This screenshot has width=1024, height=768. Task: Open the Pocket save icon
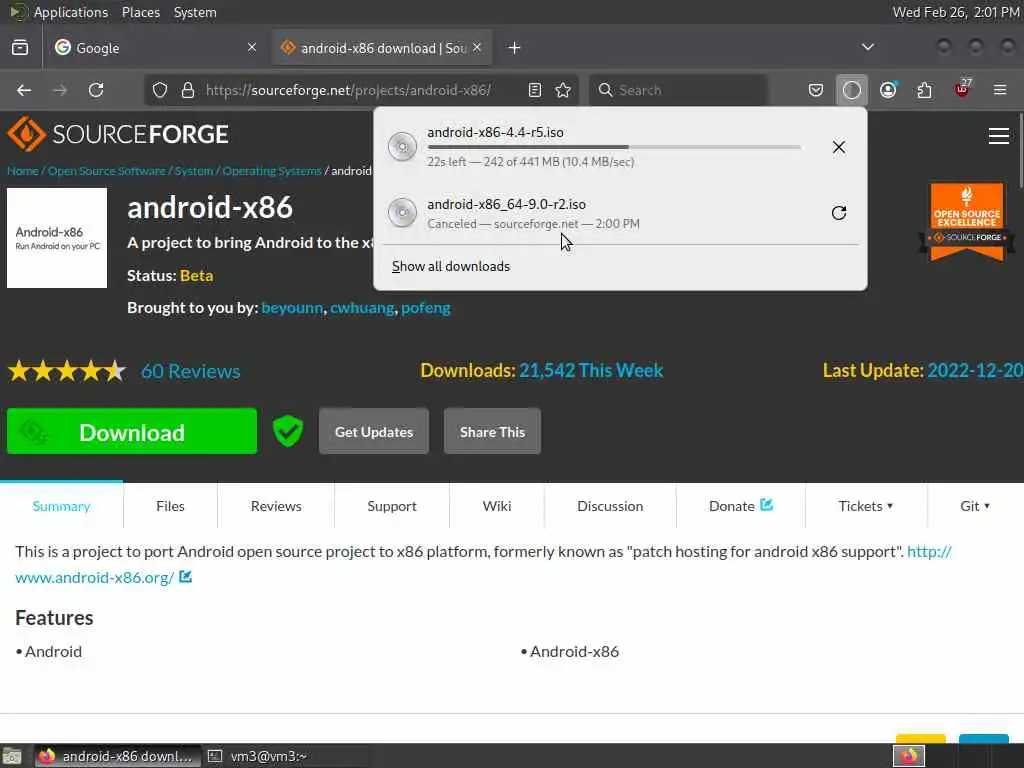[816, 90]
